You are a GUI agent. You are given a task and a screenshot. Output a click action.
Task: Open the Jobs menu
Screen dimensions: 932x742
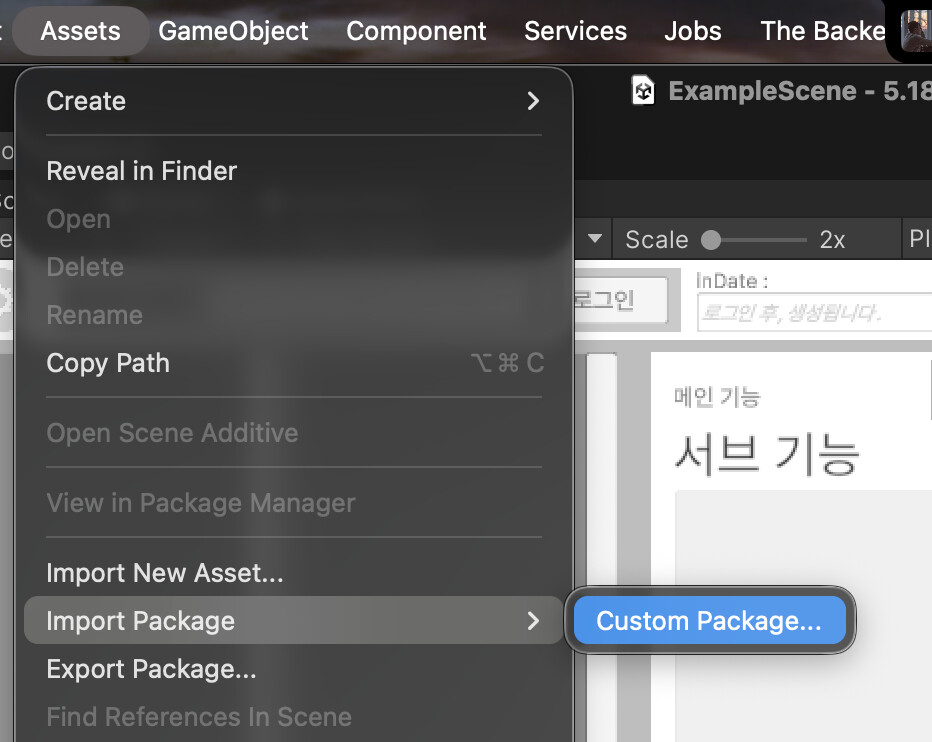pyautogui.click(x=692, y=31)
